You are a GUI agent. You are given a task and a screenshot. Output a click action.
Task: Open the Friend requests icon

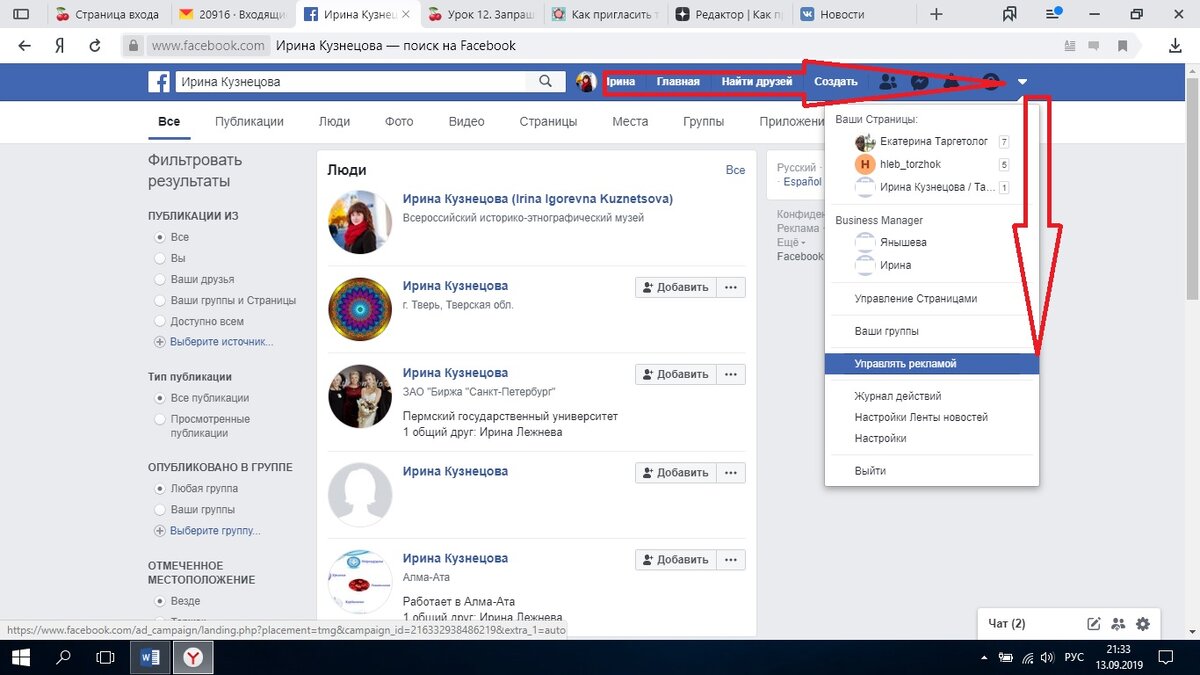tap(887, 82)
